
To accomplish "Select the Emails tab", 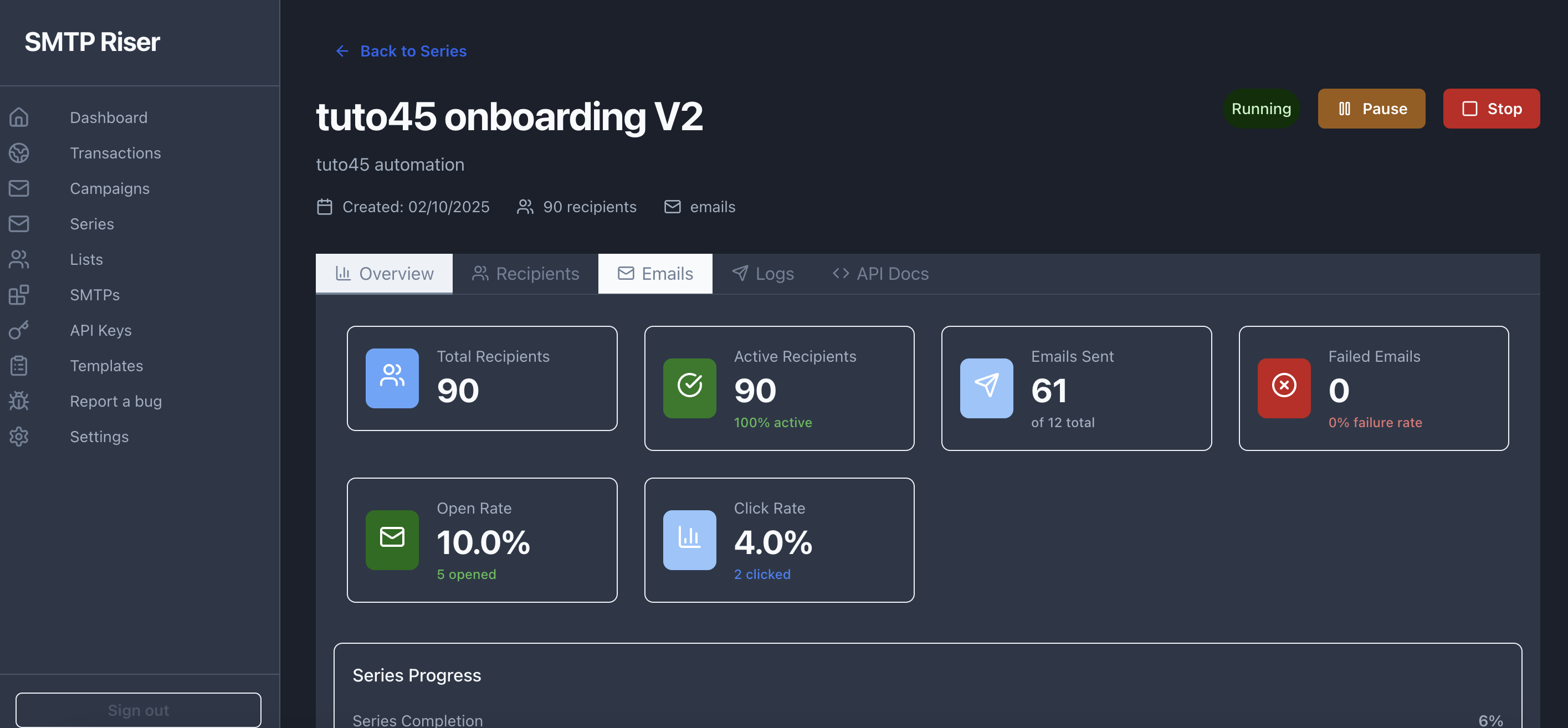I will point(655,274).
